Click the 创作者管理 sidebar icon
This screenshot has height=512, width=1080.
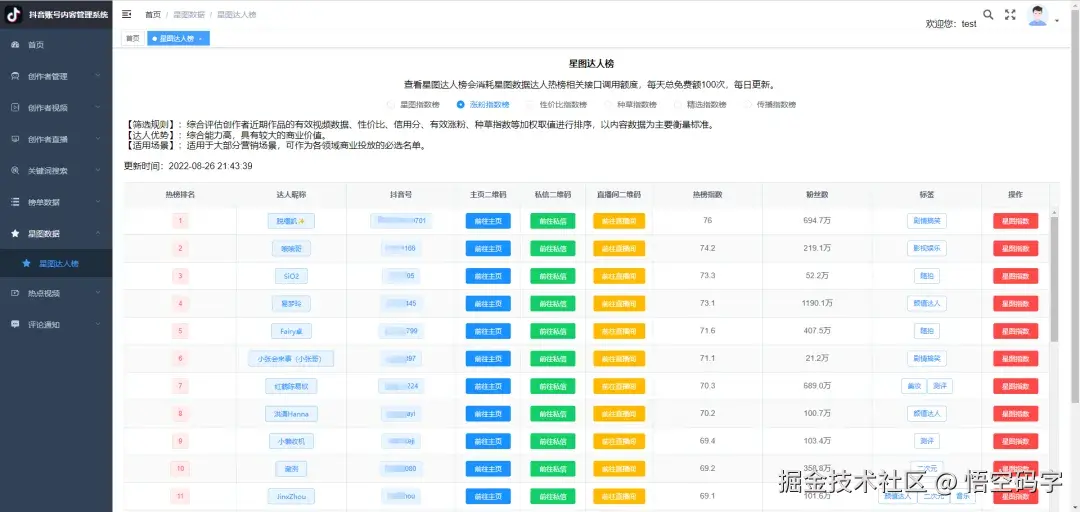coord(15,76)
